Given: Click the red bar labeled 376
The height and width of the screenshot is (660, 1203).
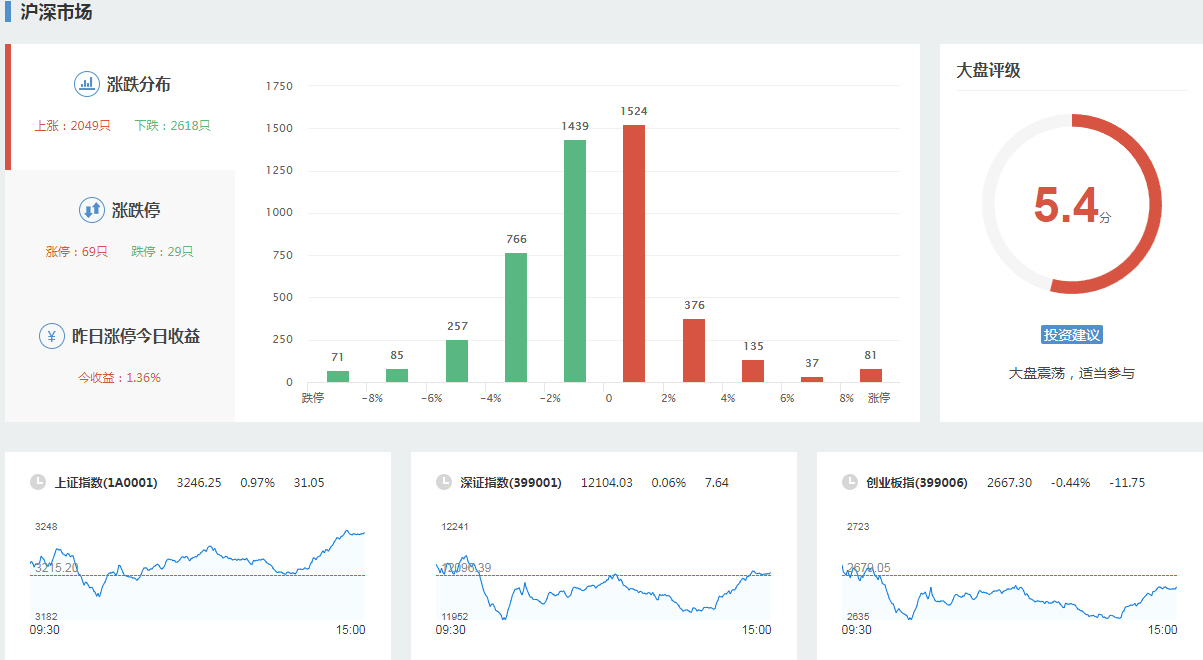Looking at the screenshot, I should tap(693, 350).
